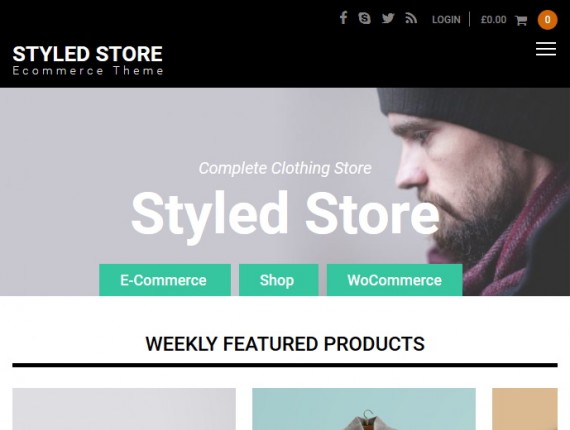
Task: Click the STYLED STORE site title
Action: click(x=88, y=54)
